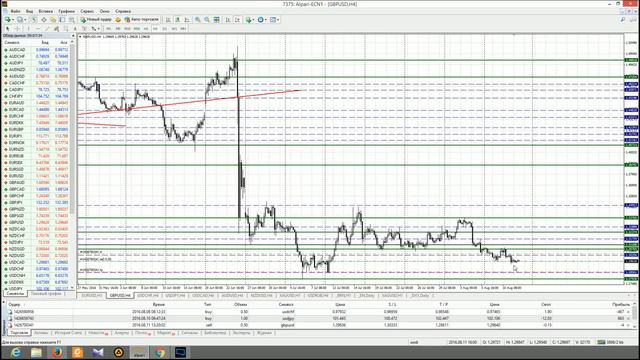Switch to line chart mode
The image size is (640, 360).
click(x=187, y=20)
